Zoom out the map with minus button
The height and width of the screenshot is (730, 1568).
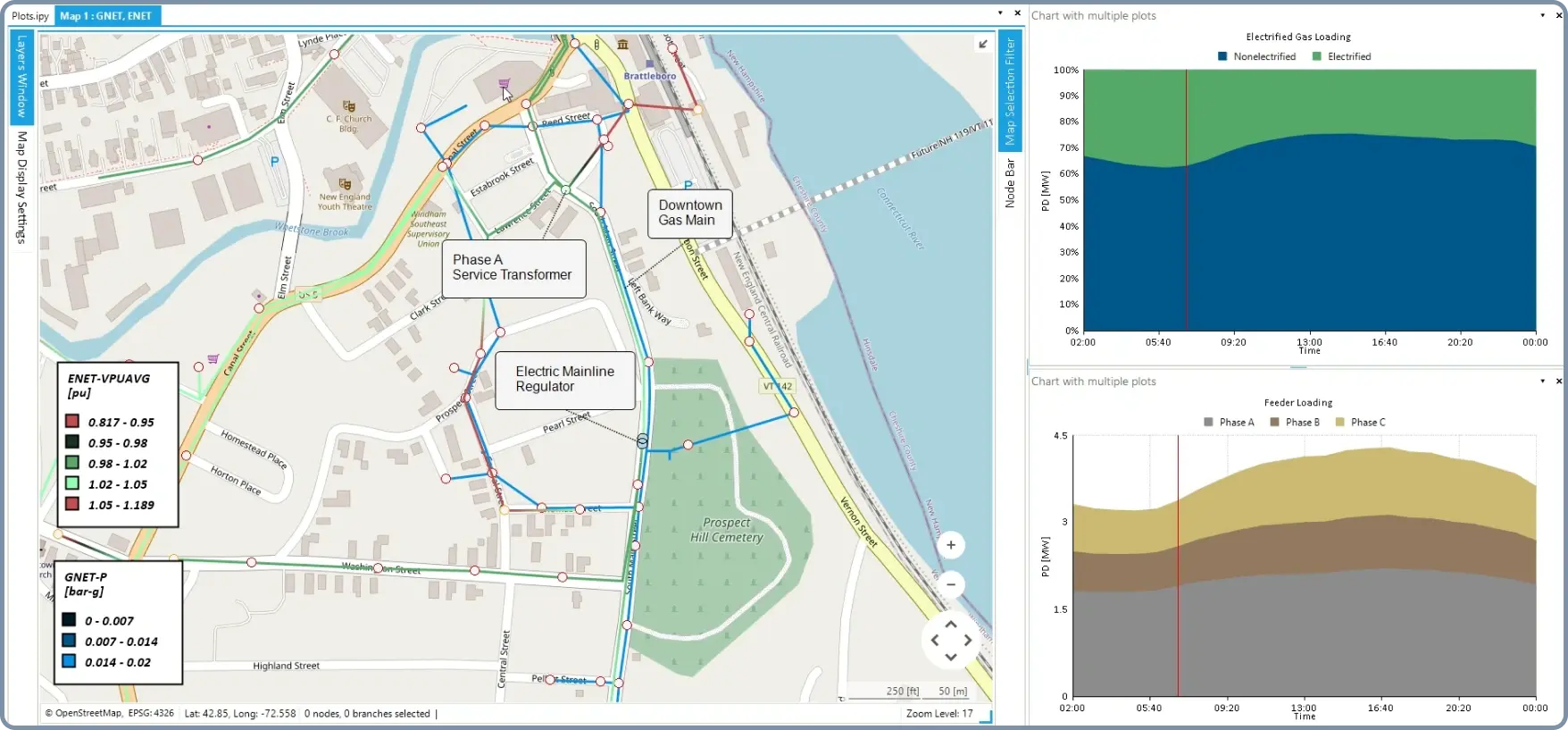pyautogui.click(x=951, y=585)
